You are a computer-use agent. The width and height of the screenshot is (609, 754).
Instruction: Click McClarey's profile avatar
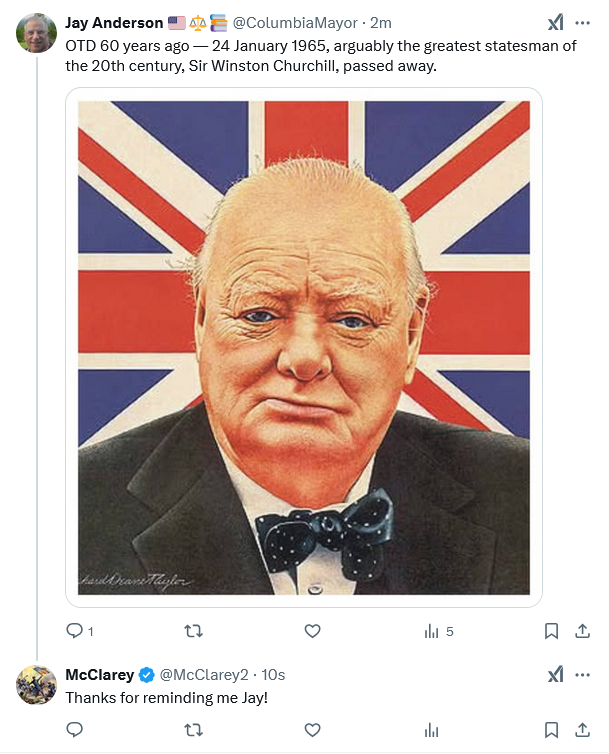pyautogui.click(x=37, y=685)
